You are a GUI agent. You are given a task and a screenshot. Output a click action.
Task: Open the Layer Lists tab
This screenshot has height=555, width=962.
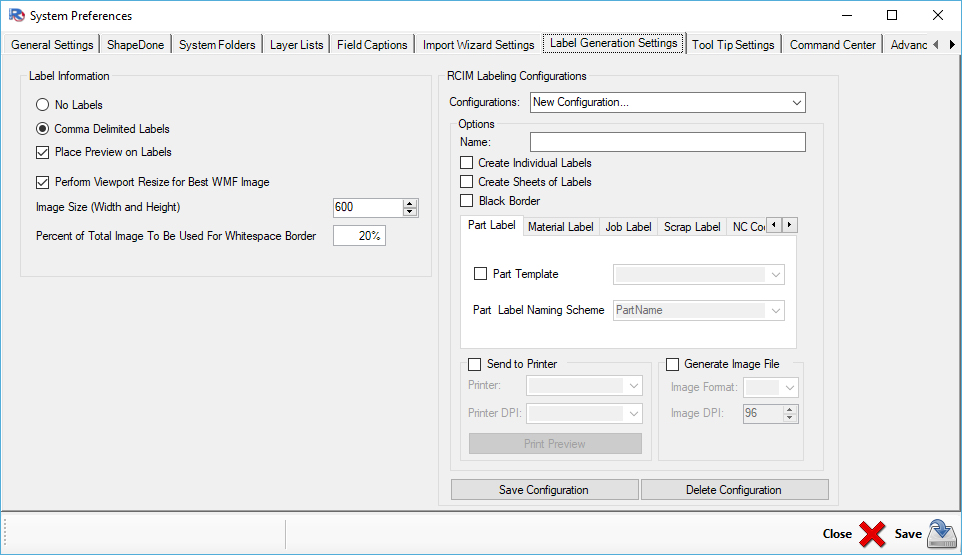(x=296, y=45)
